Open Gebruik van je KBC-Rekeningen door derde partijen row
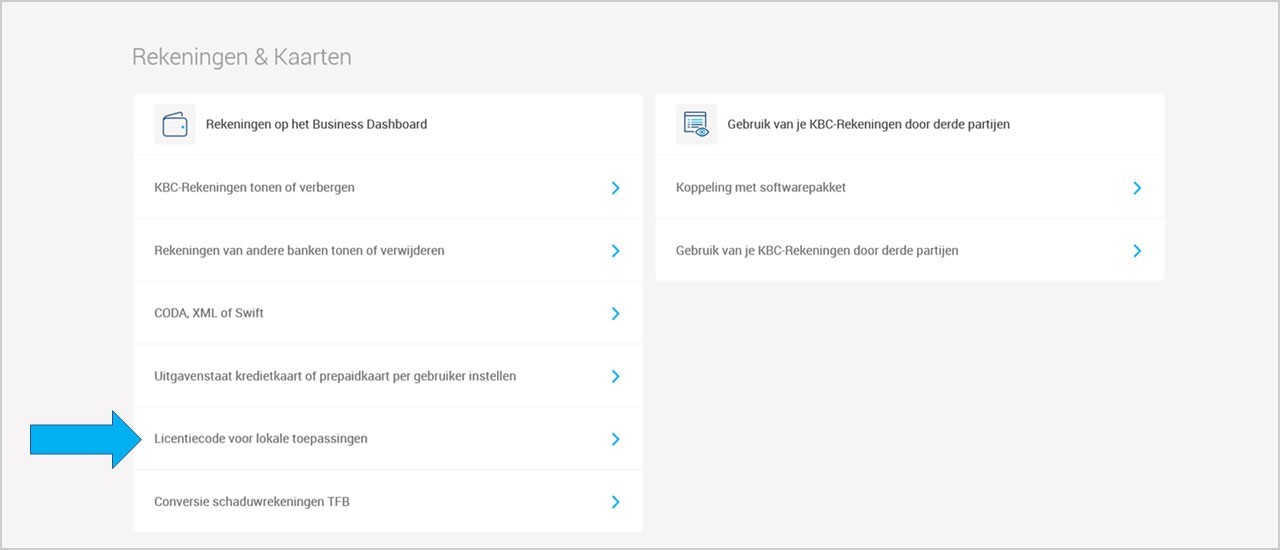The width and height of the screenshot is (1280, 550). [x=910, y=250]
